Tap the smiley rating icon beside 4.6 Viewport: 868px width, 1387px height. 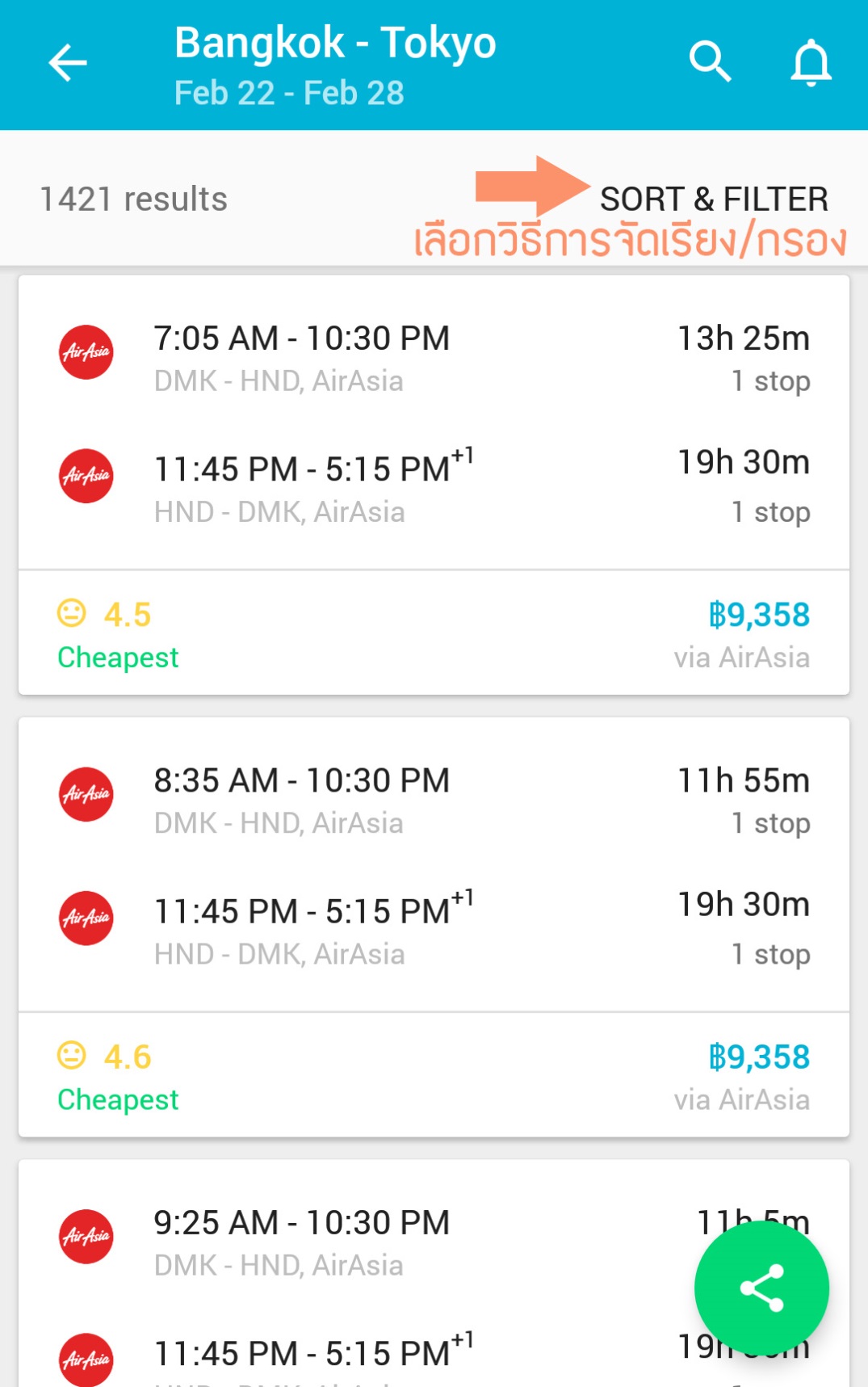(x=72, y=1055)
